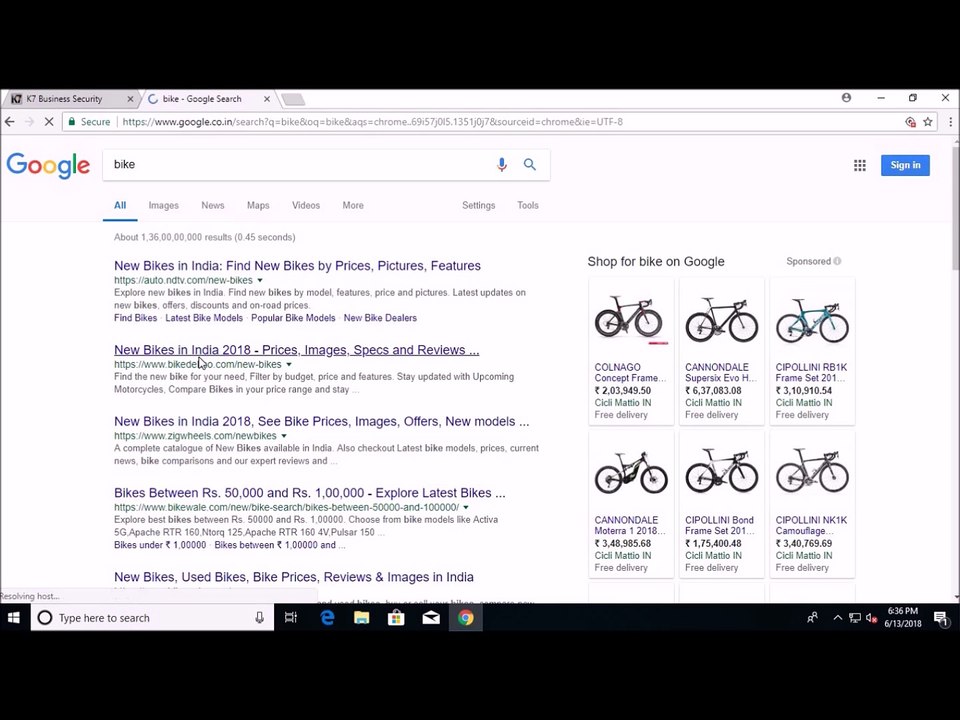
Task: Click Chrome back arrow
Action: (10, 122)
